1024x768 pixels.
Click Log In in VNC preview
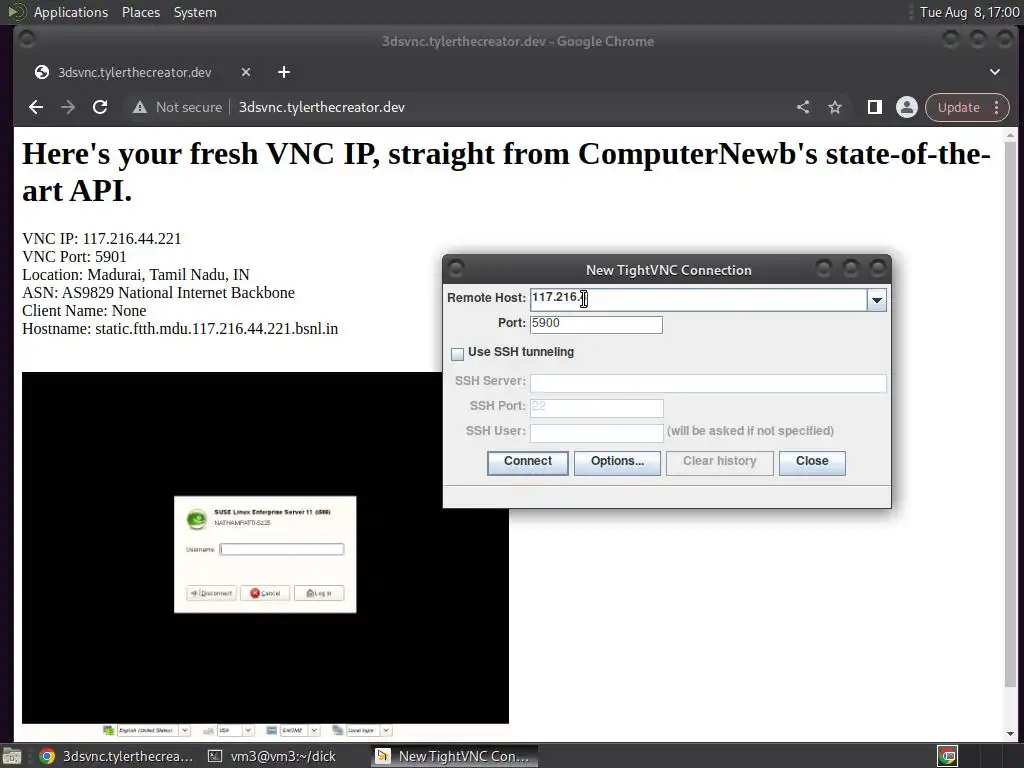(319, 593)
